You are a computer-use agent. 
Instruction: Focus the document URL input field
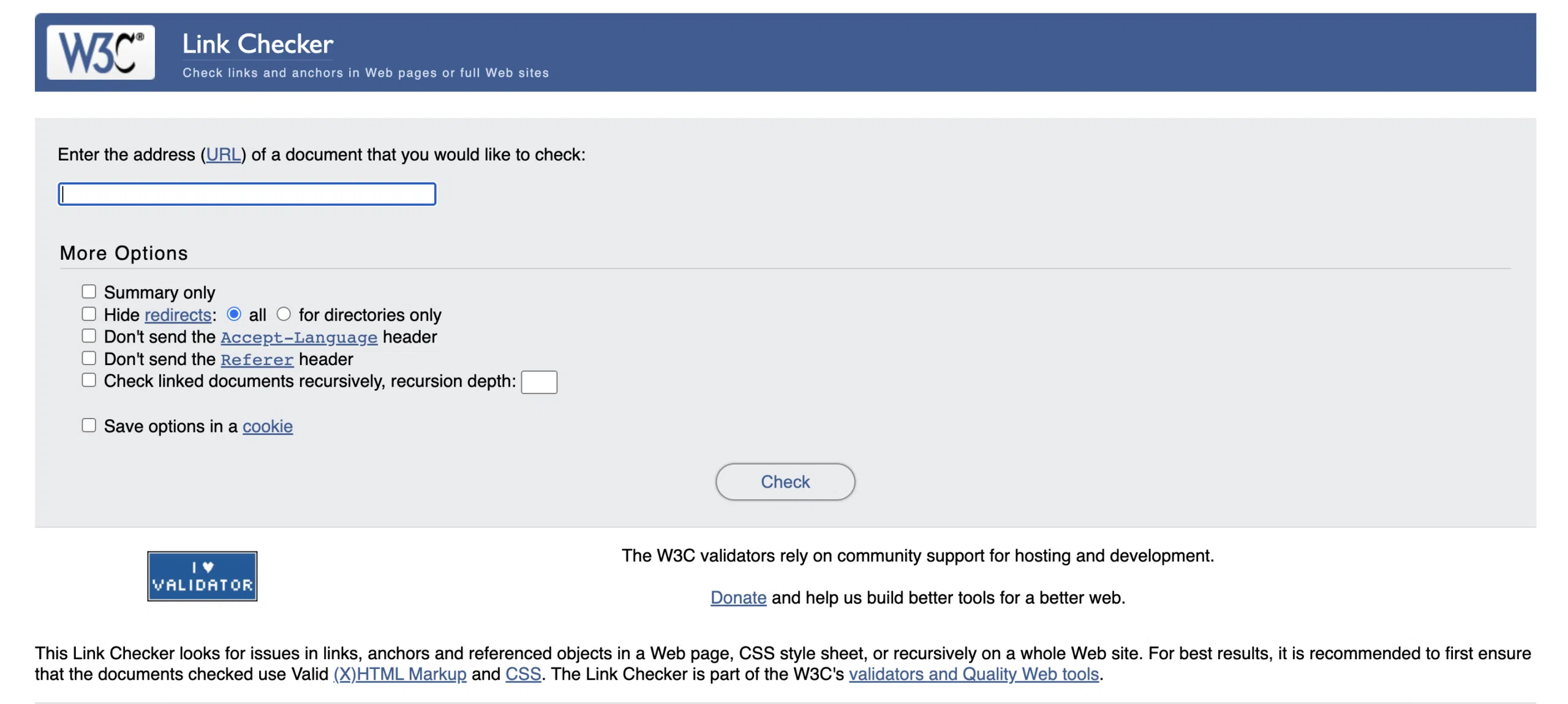pyautogui.click(x=246, y=194)
